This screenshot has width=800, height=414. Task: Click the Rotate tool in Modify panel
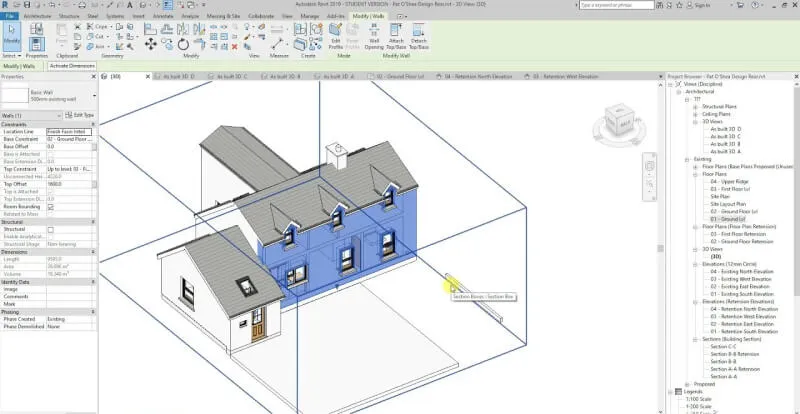[183, 44]
